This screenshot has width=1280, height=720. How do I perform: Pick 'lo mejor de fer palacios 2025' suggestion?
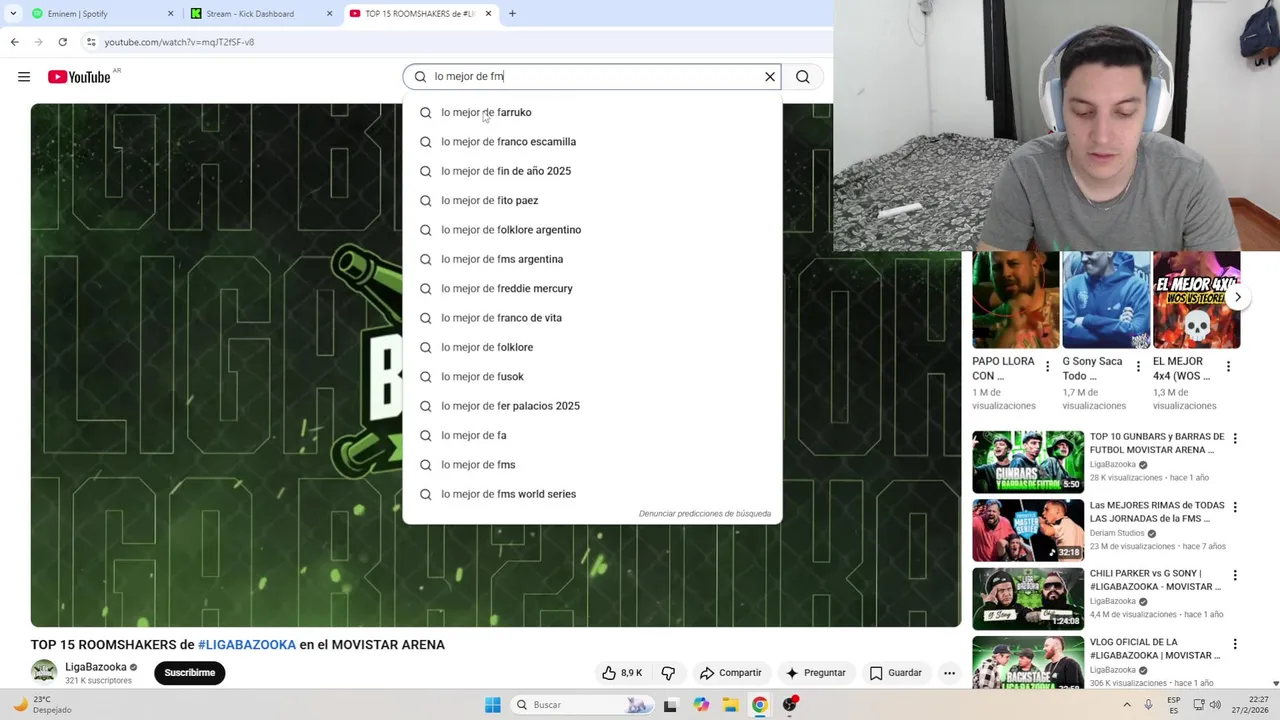tap(592, 406)
